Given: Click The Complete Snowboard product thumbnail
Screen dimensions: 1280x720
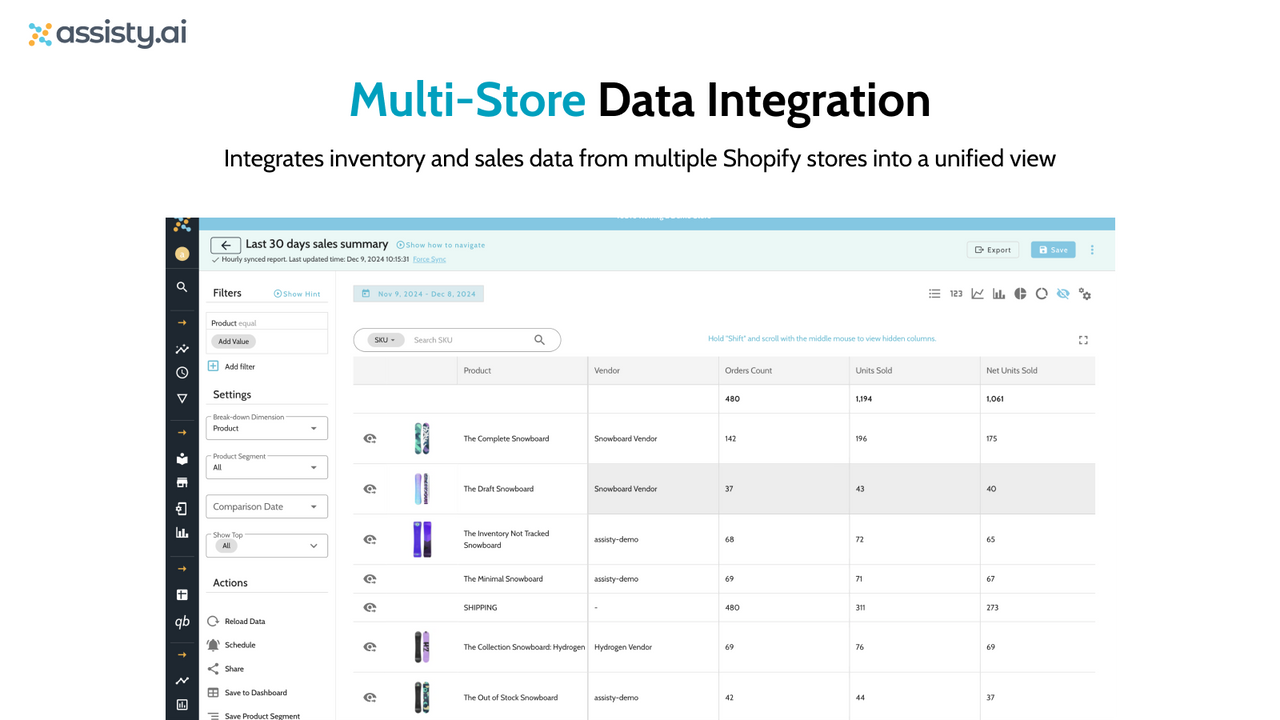Looking at the screenshot, I should click(422, 439).
